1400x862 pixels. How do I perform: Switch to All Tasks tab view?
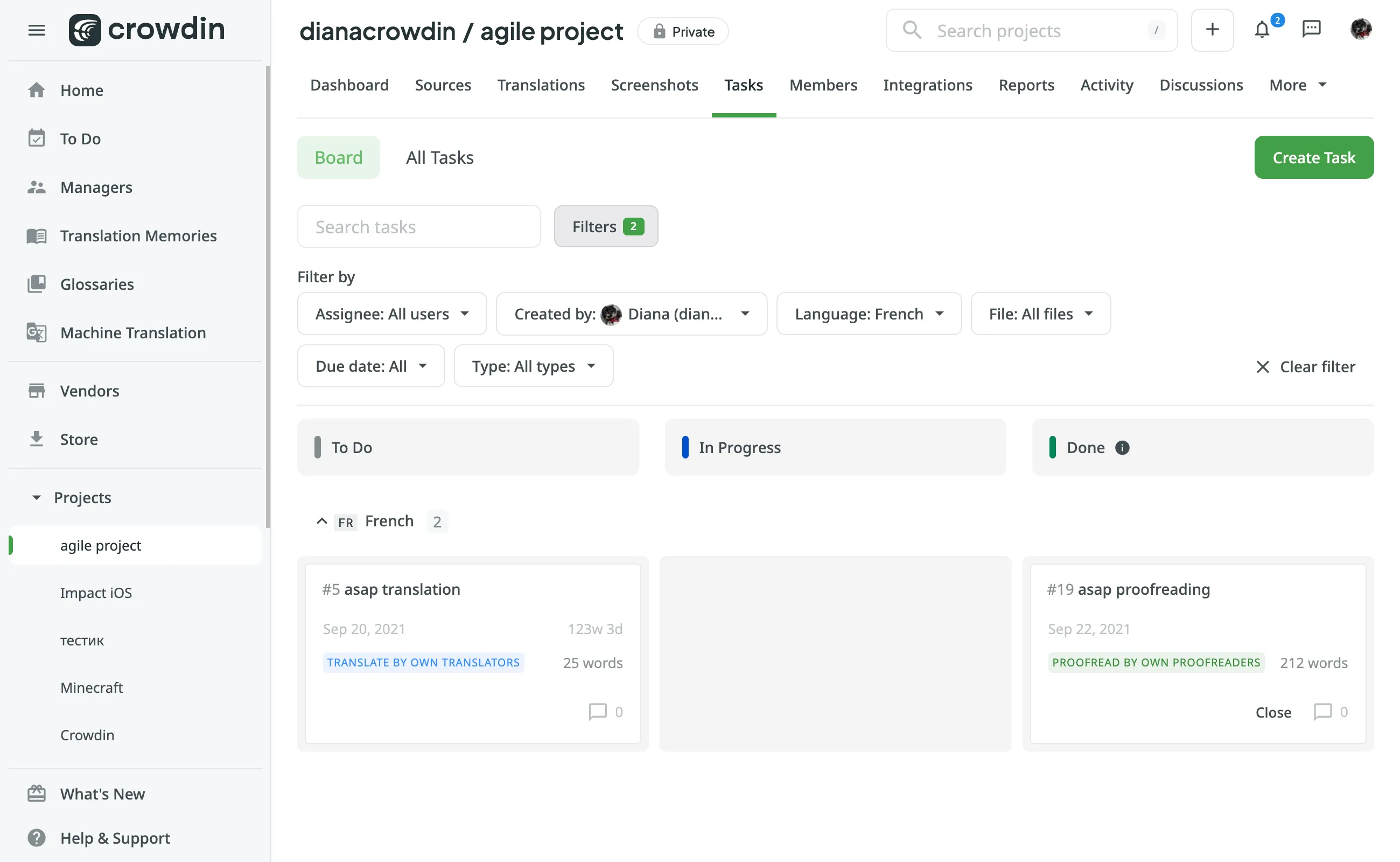(439, 157)
